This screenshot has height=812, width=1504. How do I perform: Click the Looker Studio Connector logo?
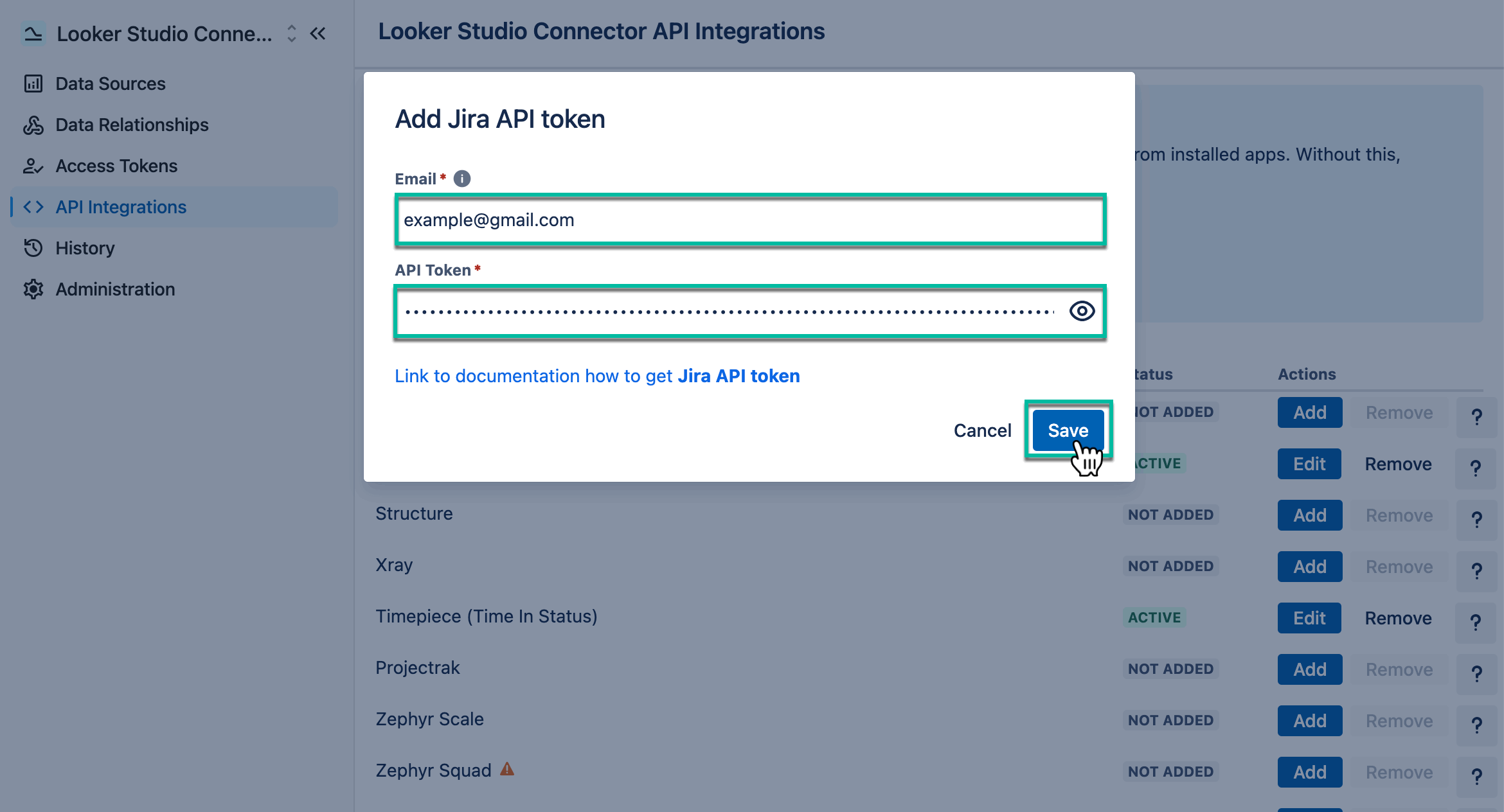pos(32,33)
